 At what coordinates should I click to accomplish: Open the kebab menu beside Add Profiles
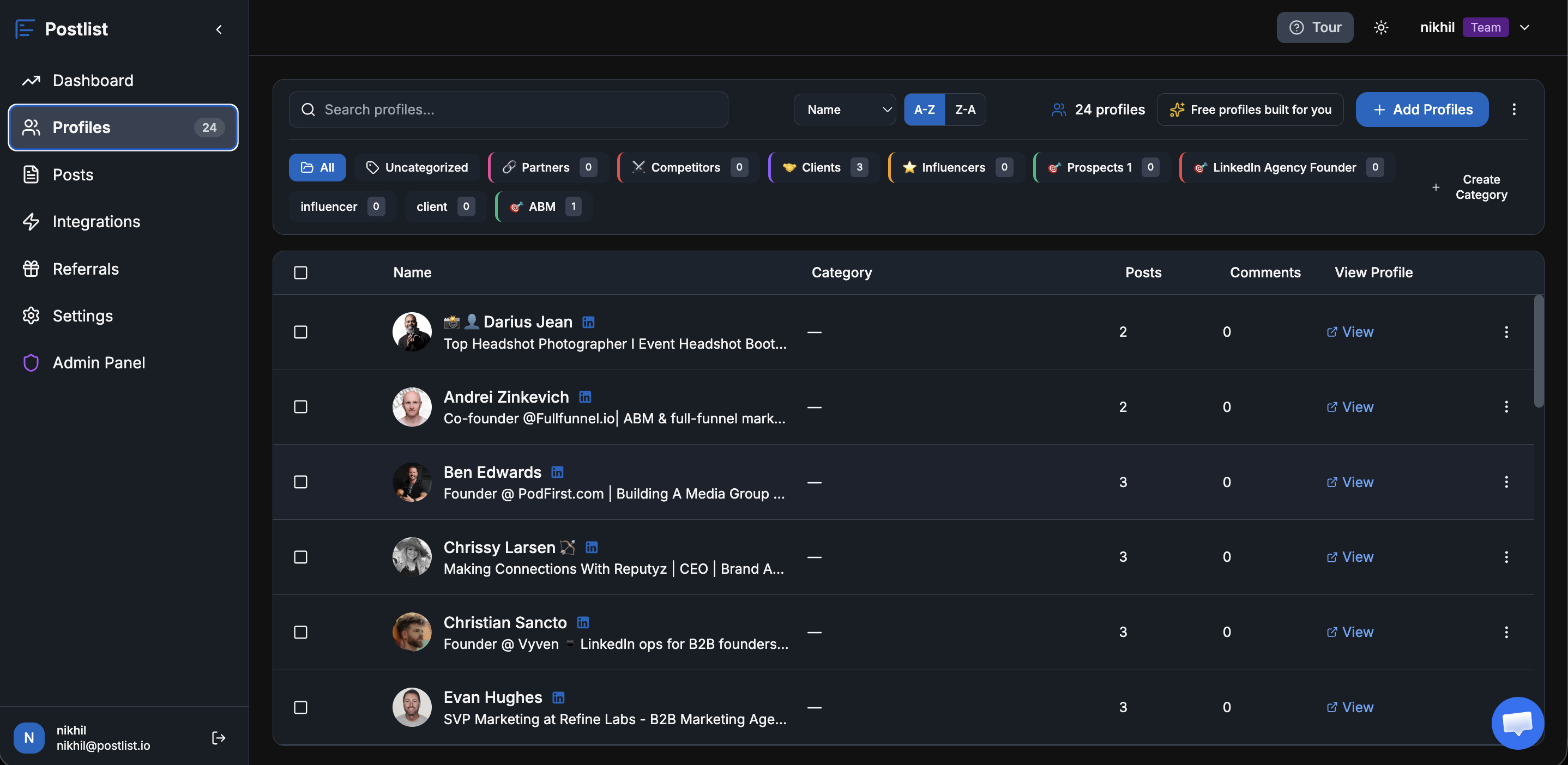1514,110
